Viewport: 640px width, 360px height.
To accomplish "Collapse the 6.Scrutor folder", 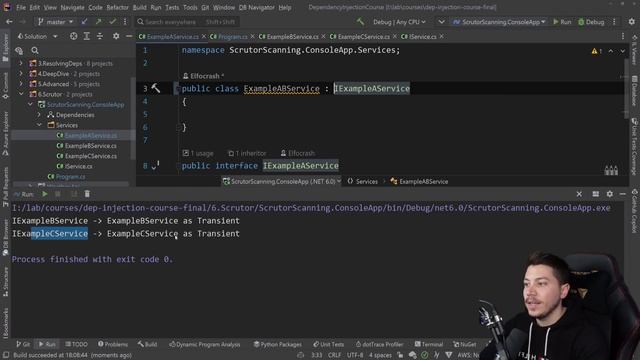I will pos(21,94).
